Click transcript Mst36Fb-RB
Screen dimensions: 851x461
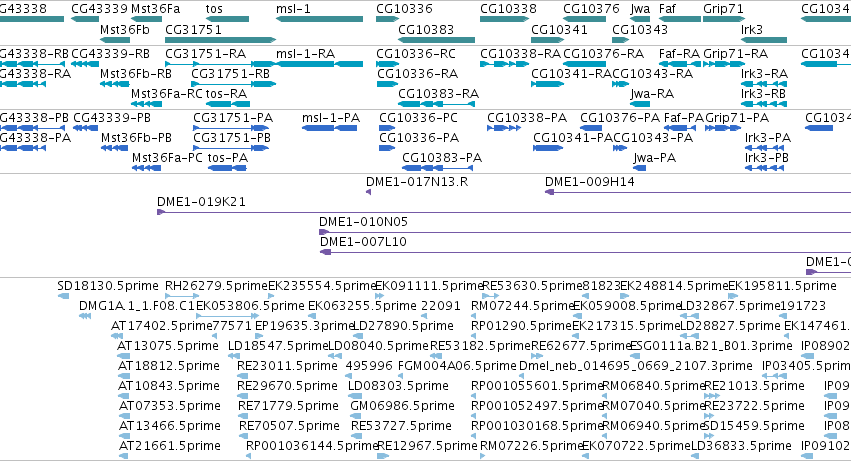pos(136,74)
